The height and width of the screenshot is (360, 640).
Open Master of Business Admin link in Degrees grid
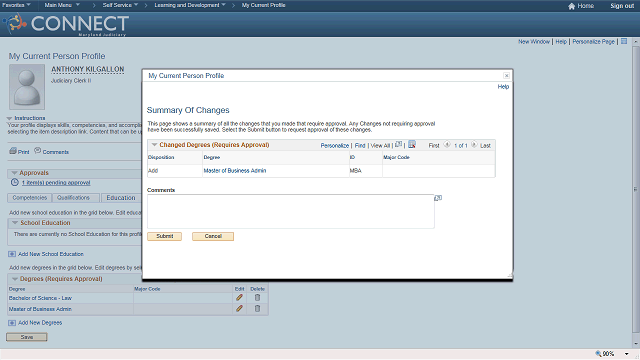coord(40,309)
